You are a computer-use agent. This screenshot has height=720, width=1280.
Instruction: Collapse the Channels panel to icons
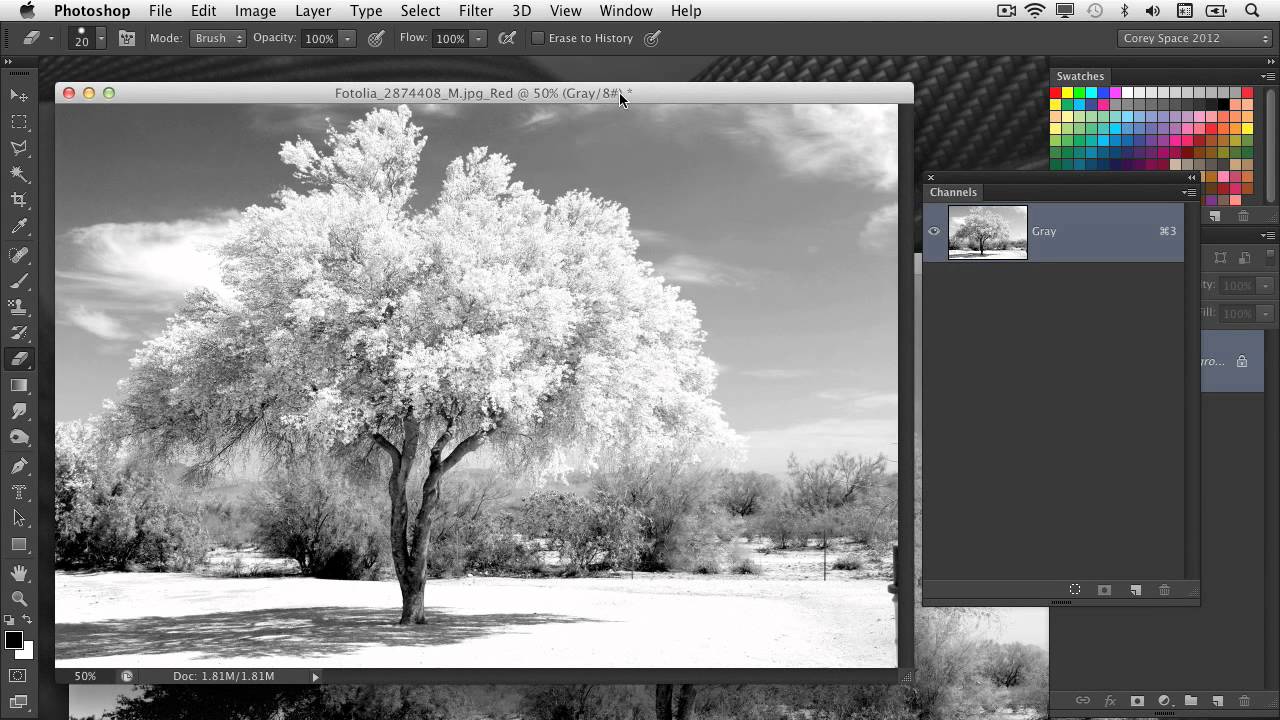click(x=1191, y=178)
